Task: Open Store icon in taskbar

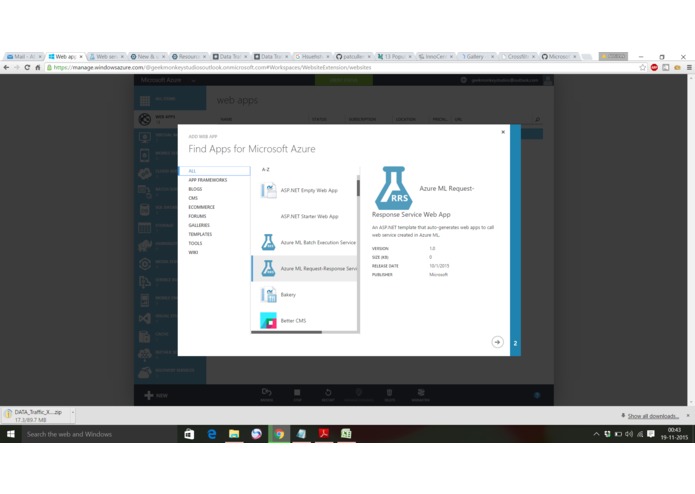Action: pyautogui.click(x=189, y=434)
